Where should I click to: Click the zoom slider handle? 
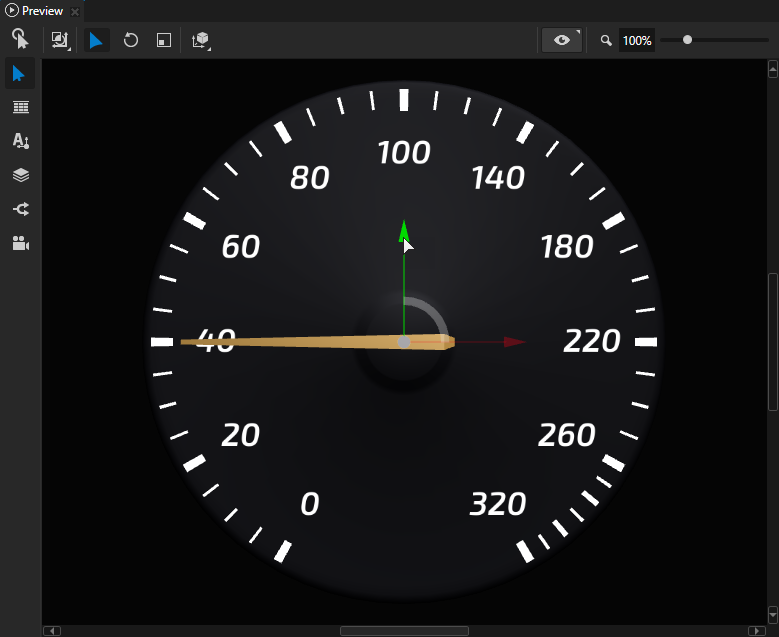(x=687, y=40)
